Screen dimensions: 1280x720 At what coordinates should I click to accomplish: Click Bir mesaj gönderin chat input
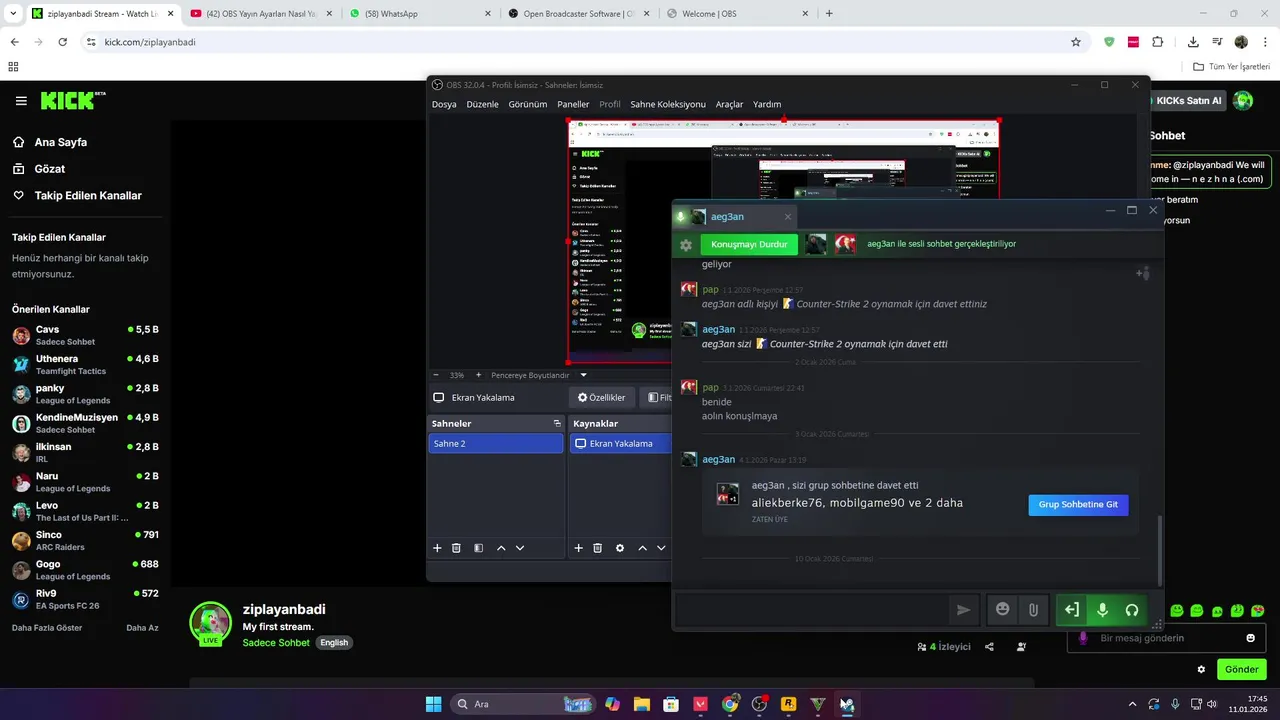pyautogui.click(x=1164, y=638)
